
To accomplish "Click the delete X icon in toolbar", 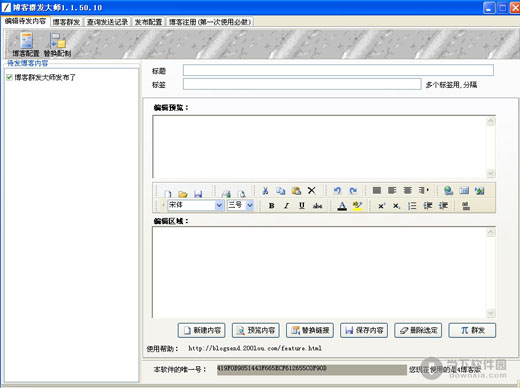I will 312,191.
